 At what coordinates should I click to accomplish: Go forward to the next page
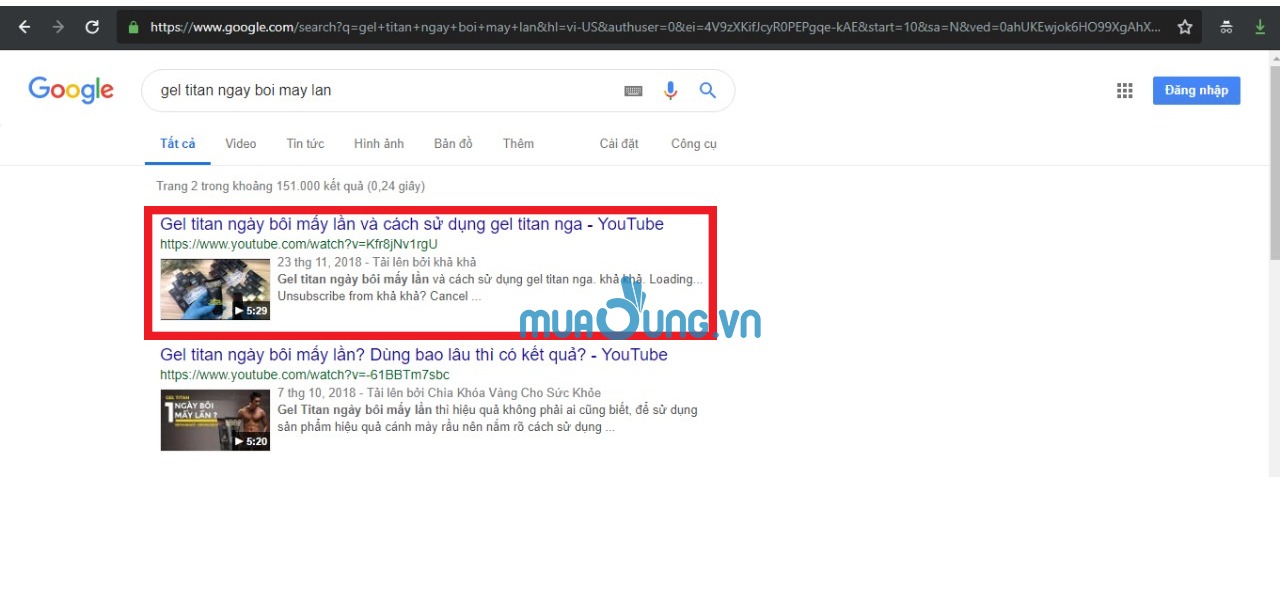58,27
